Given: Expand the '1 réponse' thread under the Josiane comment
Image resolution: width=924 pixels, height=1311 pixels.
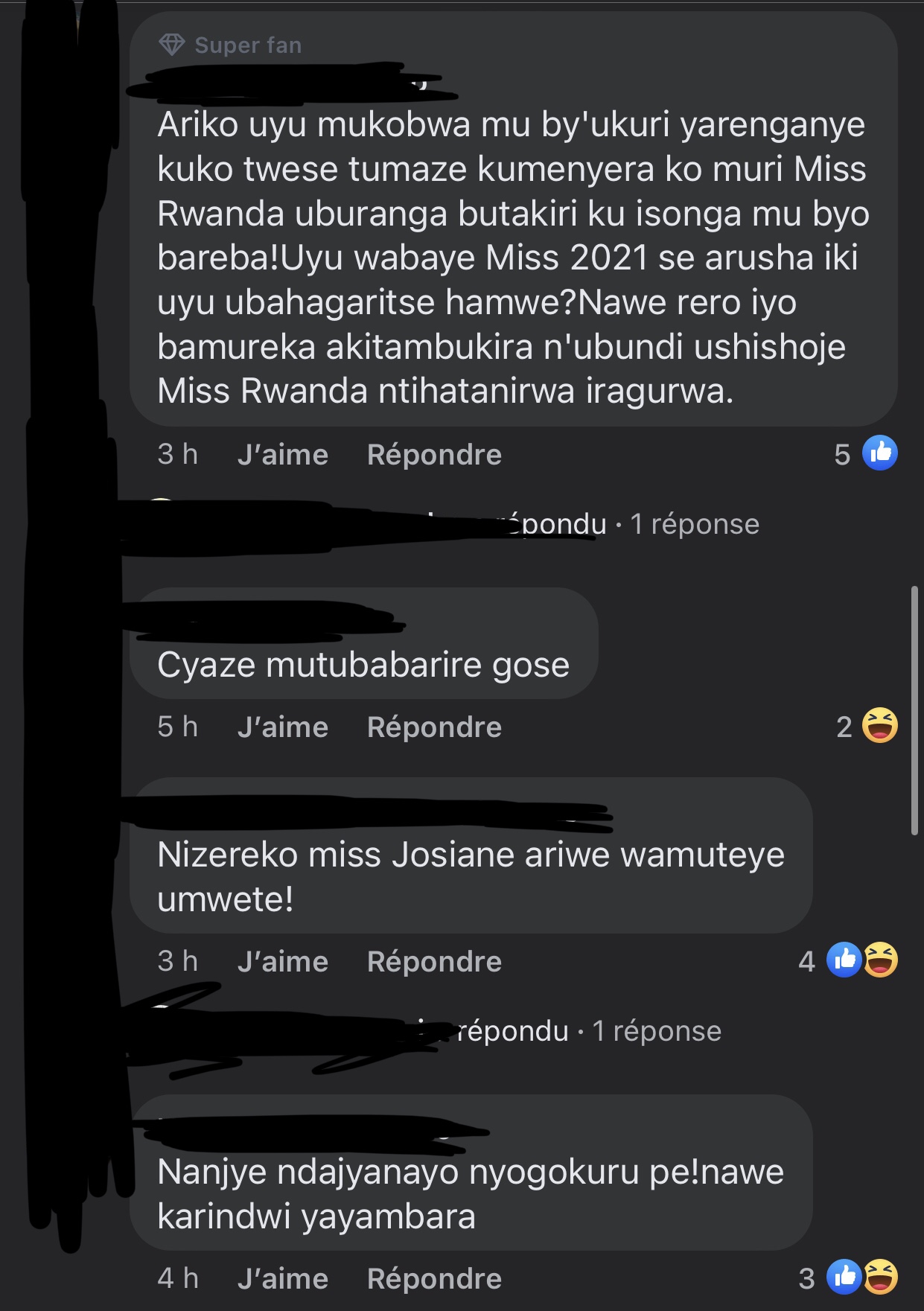Looking at the screenshot, I should pyautogui.click(x=657, y=1031).
